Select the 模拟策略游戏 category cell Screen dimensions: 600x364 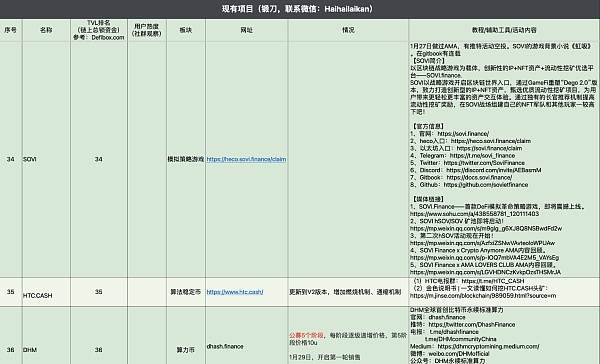click(186, 159)
